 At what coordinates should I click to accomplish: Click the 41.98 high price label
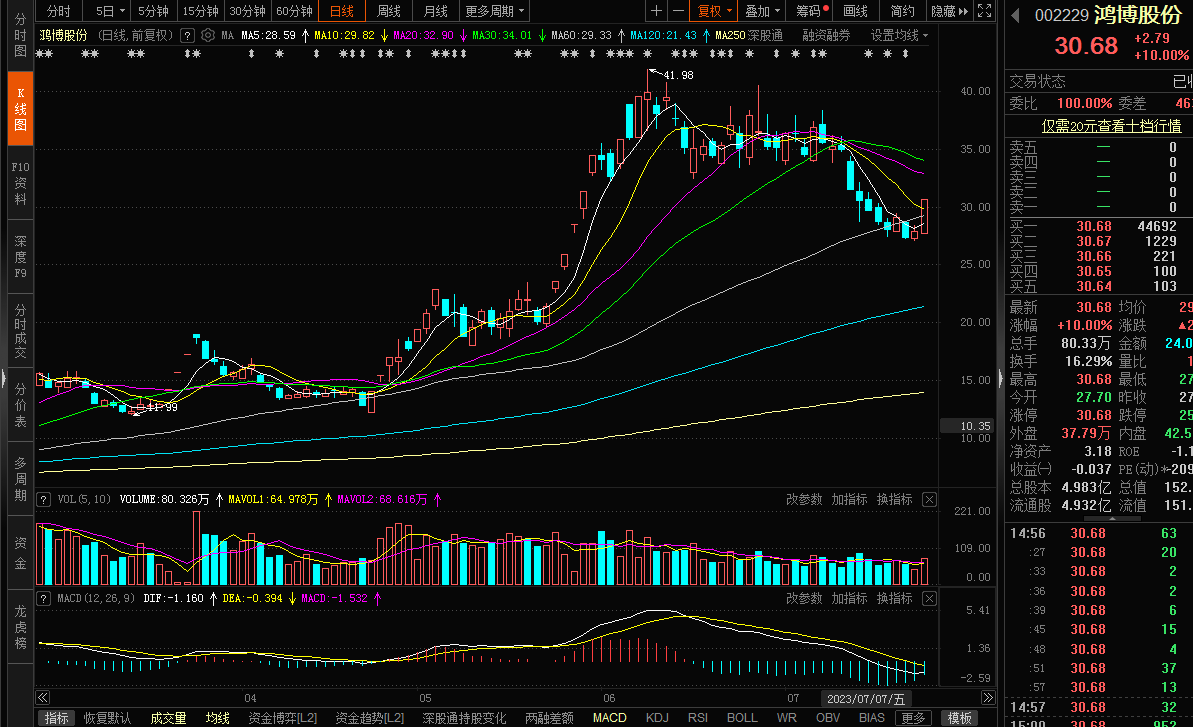(678, 75)
